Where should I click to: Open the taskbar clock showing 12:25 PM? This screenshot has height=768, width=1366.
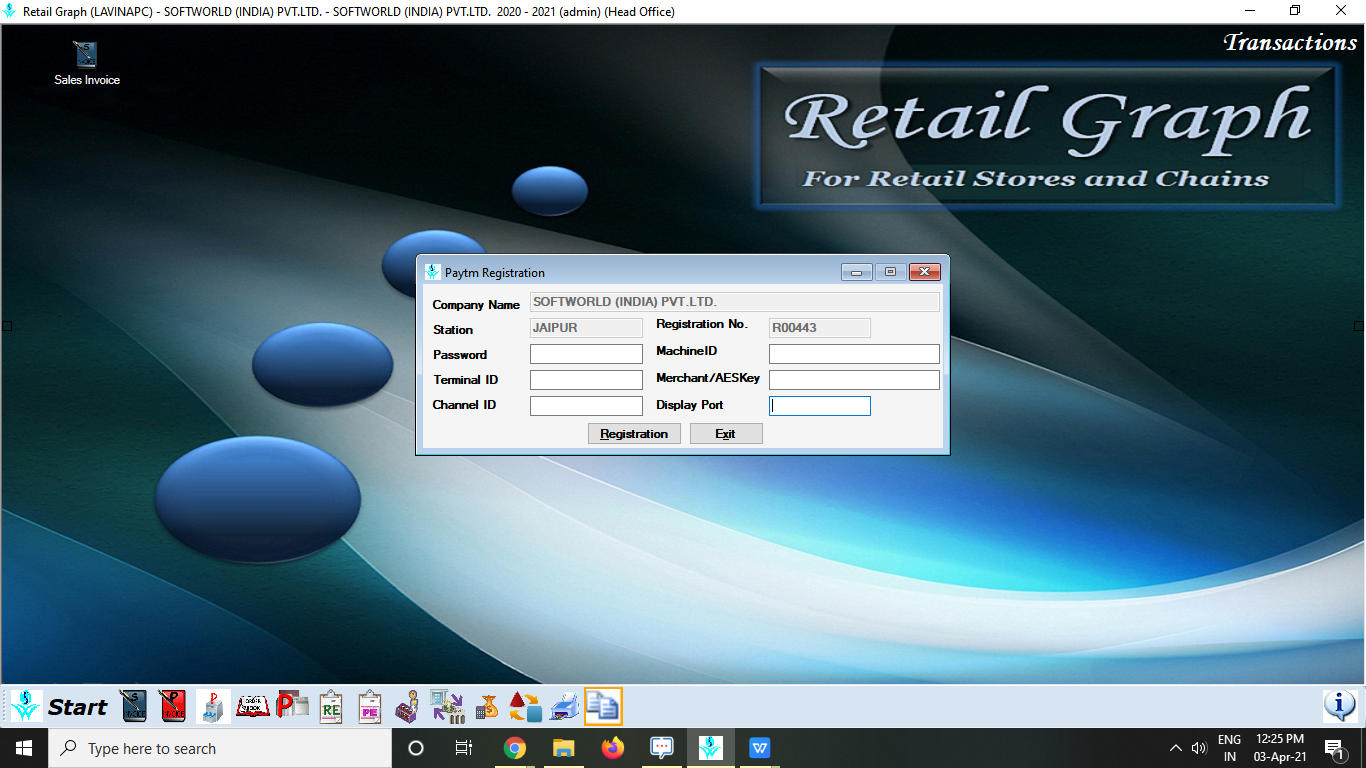(x=1280, y=748)
